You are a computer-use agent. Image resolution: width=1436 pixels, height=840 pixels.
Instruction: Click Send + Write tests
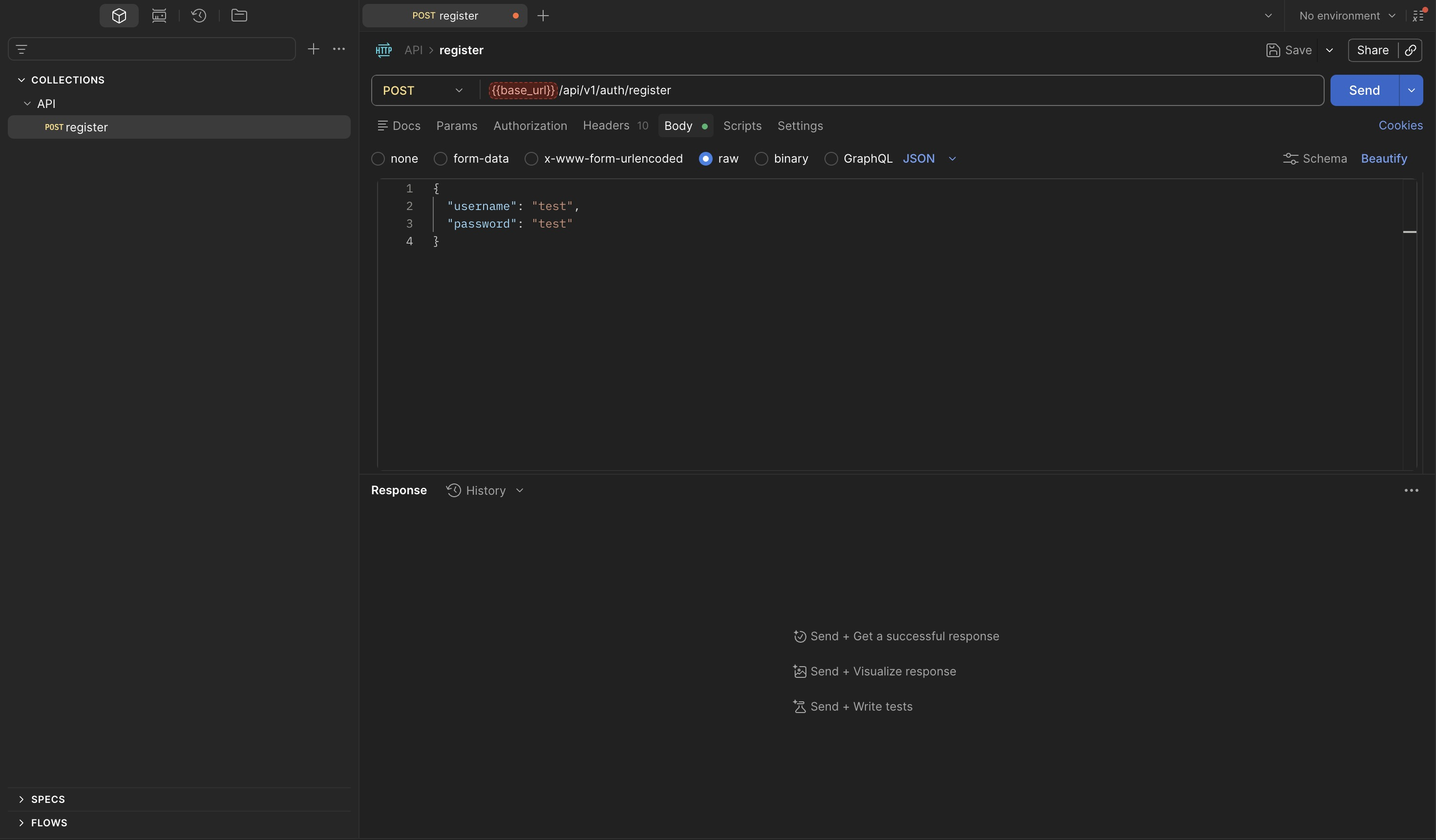(852, 707)
